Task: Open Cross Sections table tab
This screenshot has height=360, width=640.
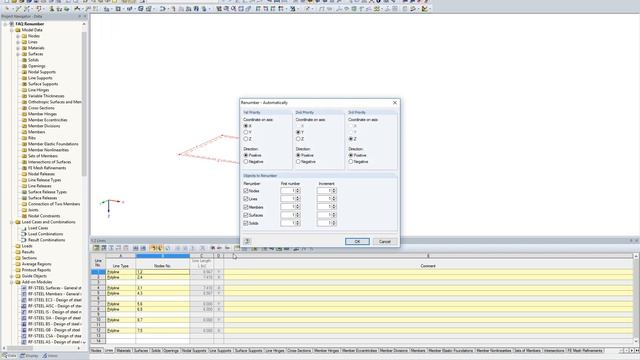Action: click(x=299, y=351)
